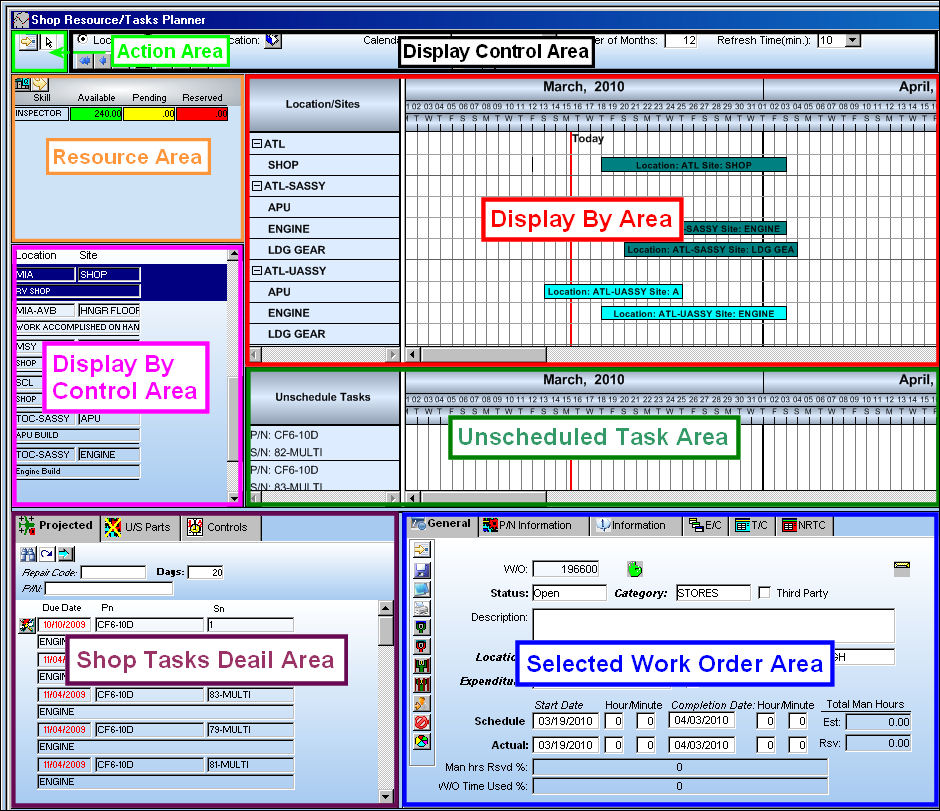Select the TOC-SASSY ENGINE row

[x=78, y=454]
